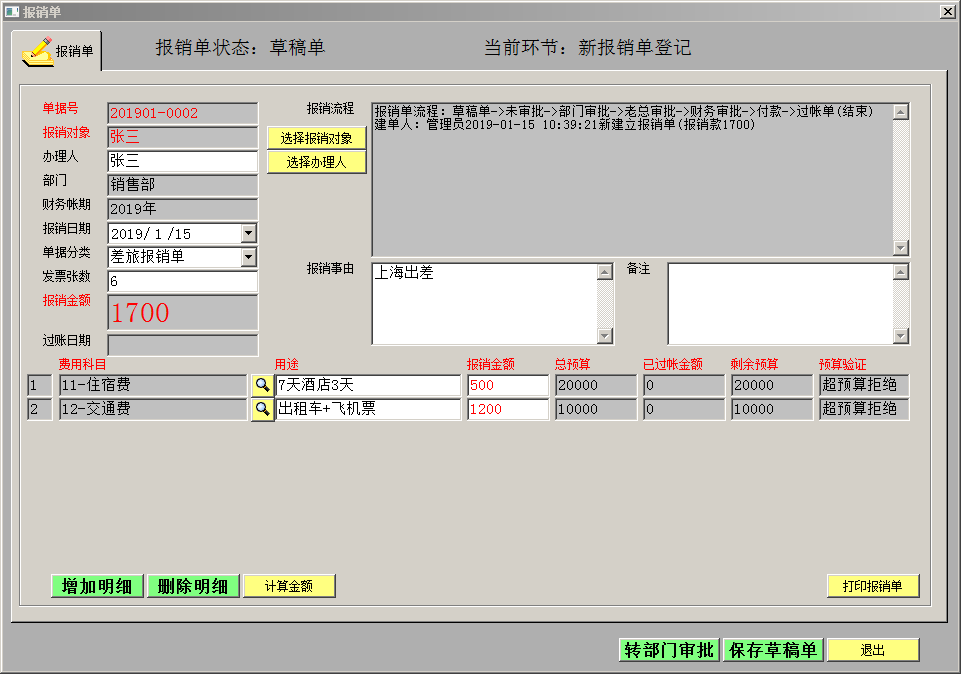Click the 部门 field 销售部
961x674 pixels.
(x=183, y=185)
